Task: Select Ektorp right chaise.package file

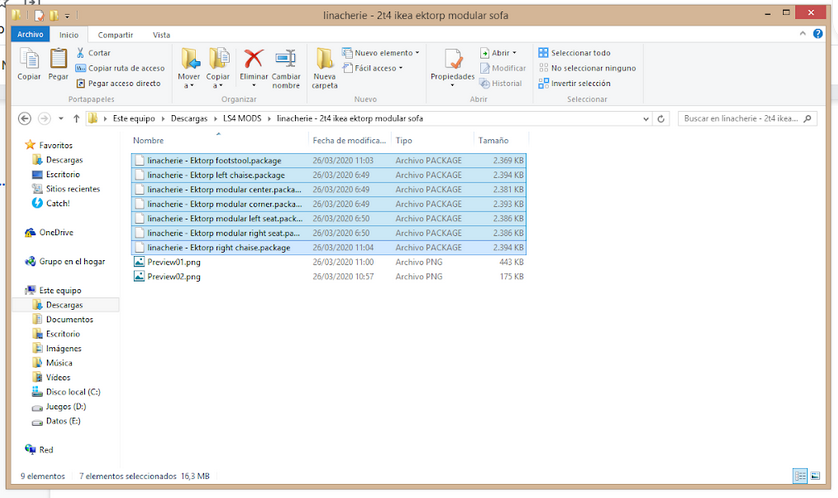Action: click(328, 247)
